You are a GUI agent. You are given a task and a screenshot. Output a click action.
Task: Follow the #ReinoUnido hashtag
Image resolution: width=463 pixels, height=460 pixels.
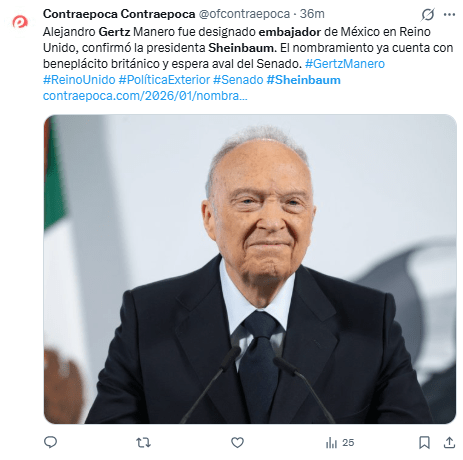[x=79, y=80]
